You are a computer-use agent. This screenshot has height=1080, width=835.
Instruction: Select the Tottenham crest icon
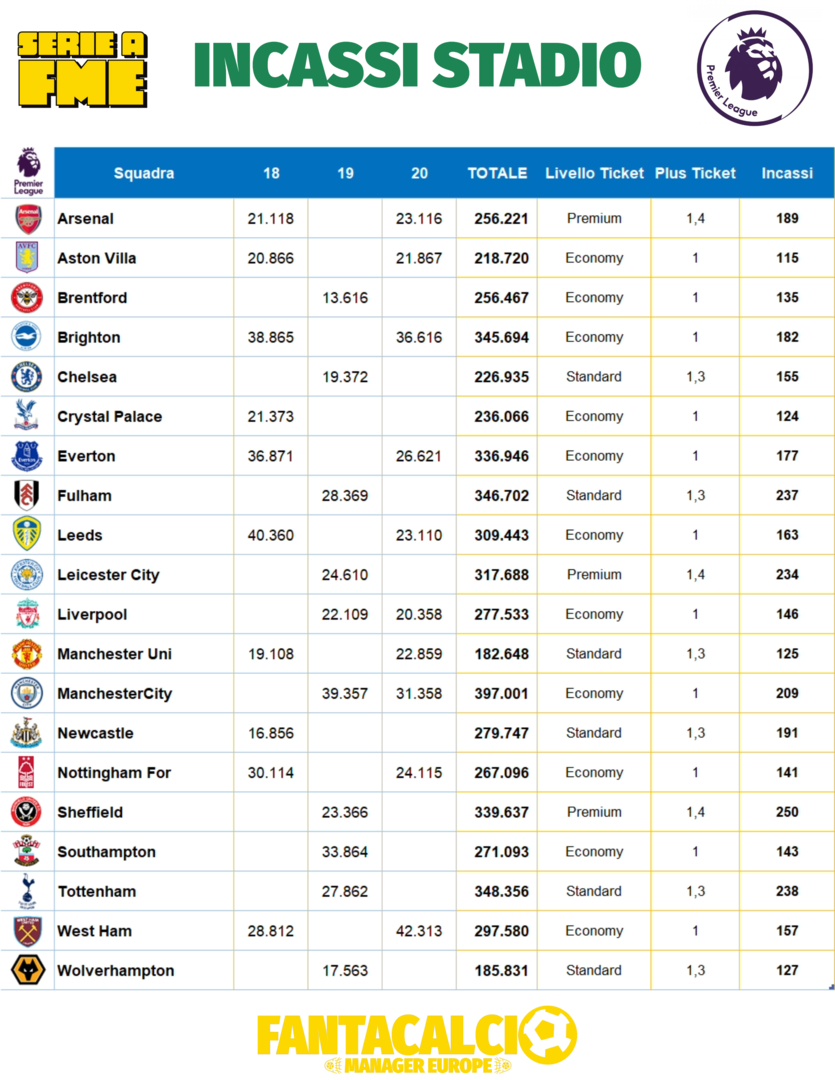(x=27, y=891)
